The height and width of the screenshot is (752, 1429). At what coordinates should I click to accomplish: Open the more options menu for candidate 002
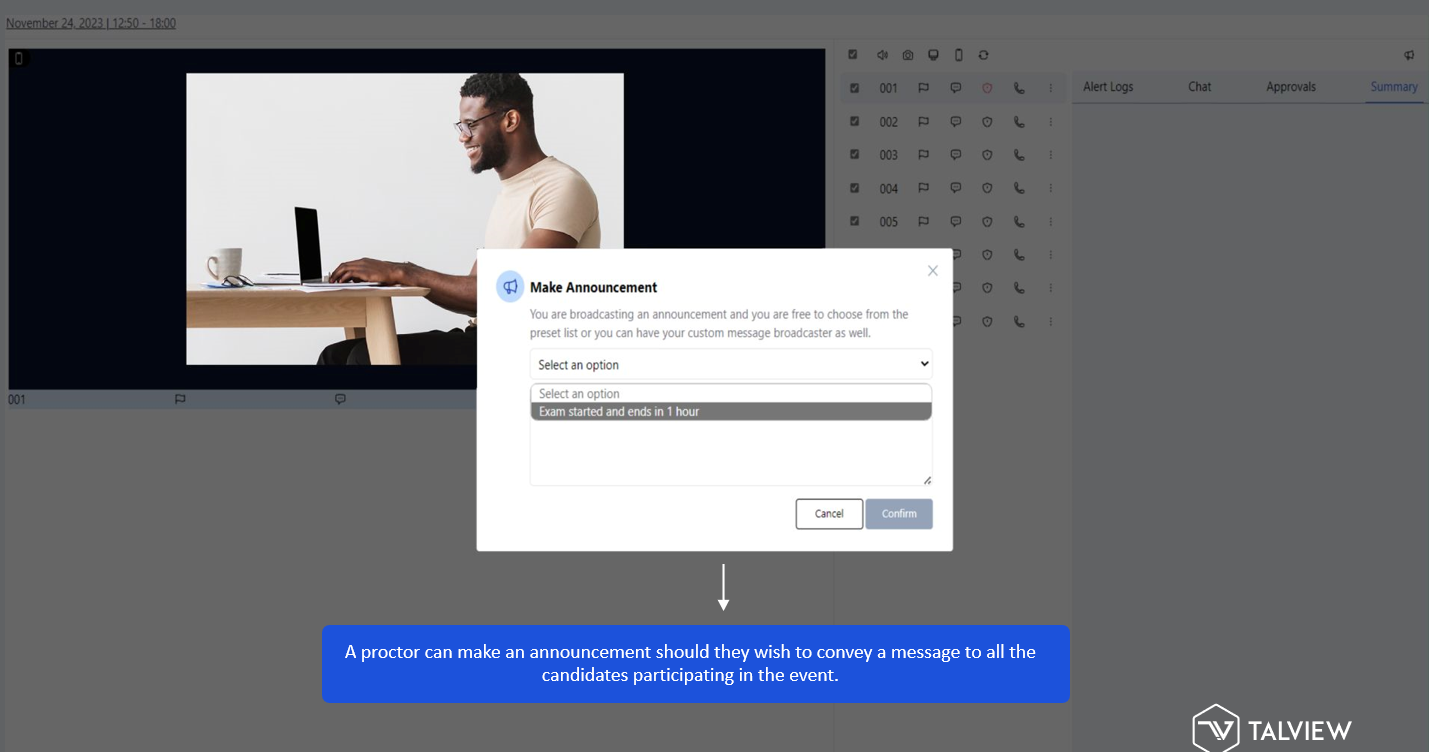1050,122
